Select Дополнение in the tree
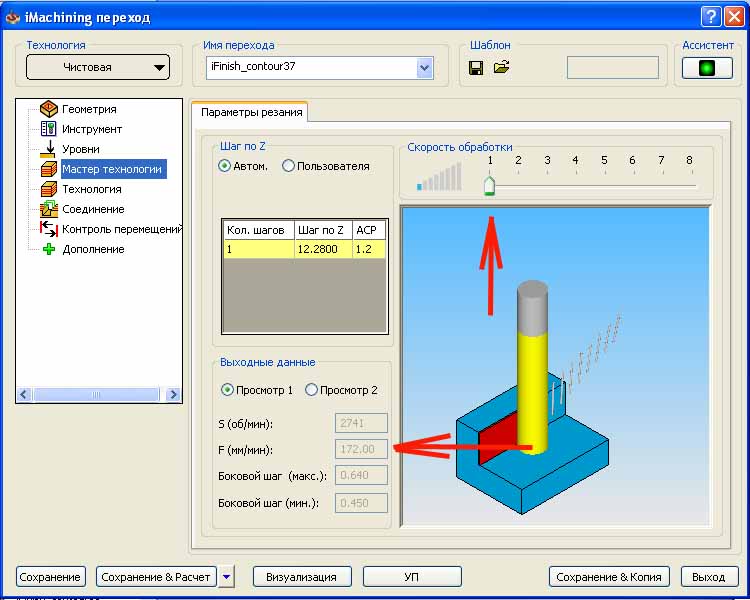Screen dimensions: 750x600 93,249
